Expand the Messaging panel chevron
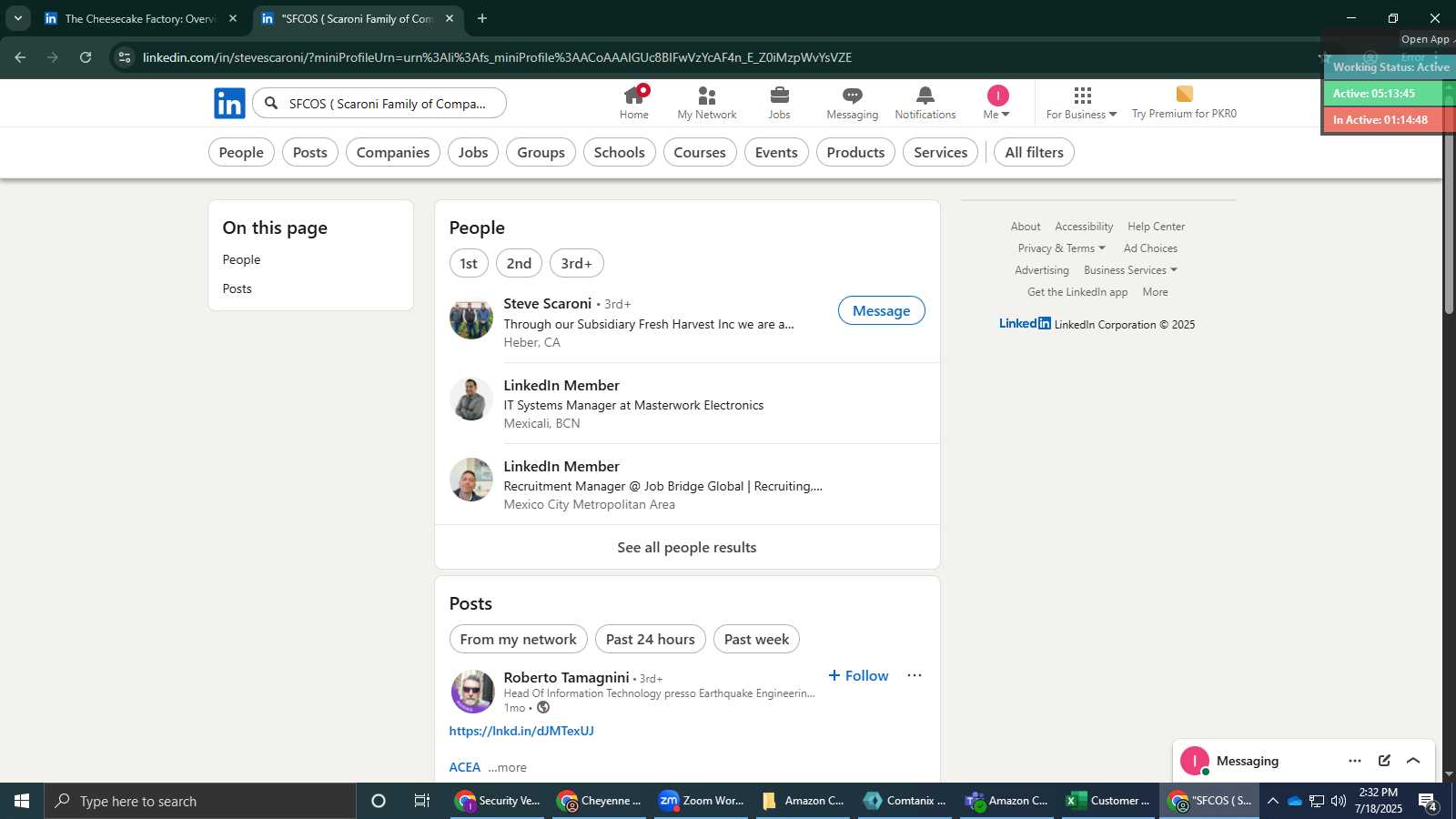This screenshot has height=819, width=1456. (1413, 761)
